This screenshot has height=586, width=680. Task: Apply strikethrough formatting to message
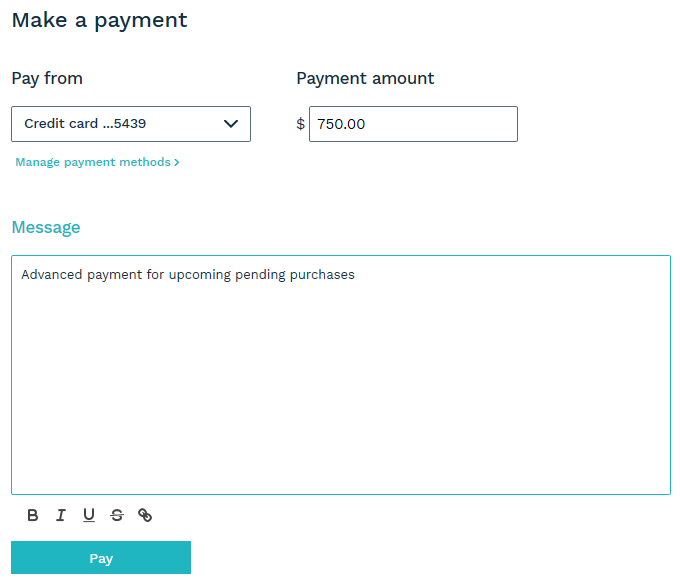pos(117,515)
